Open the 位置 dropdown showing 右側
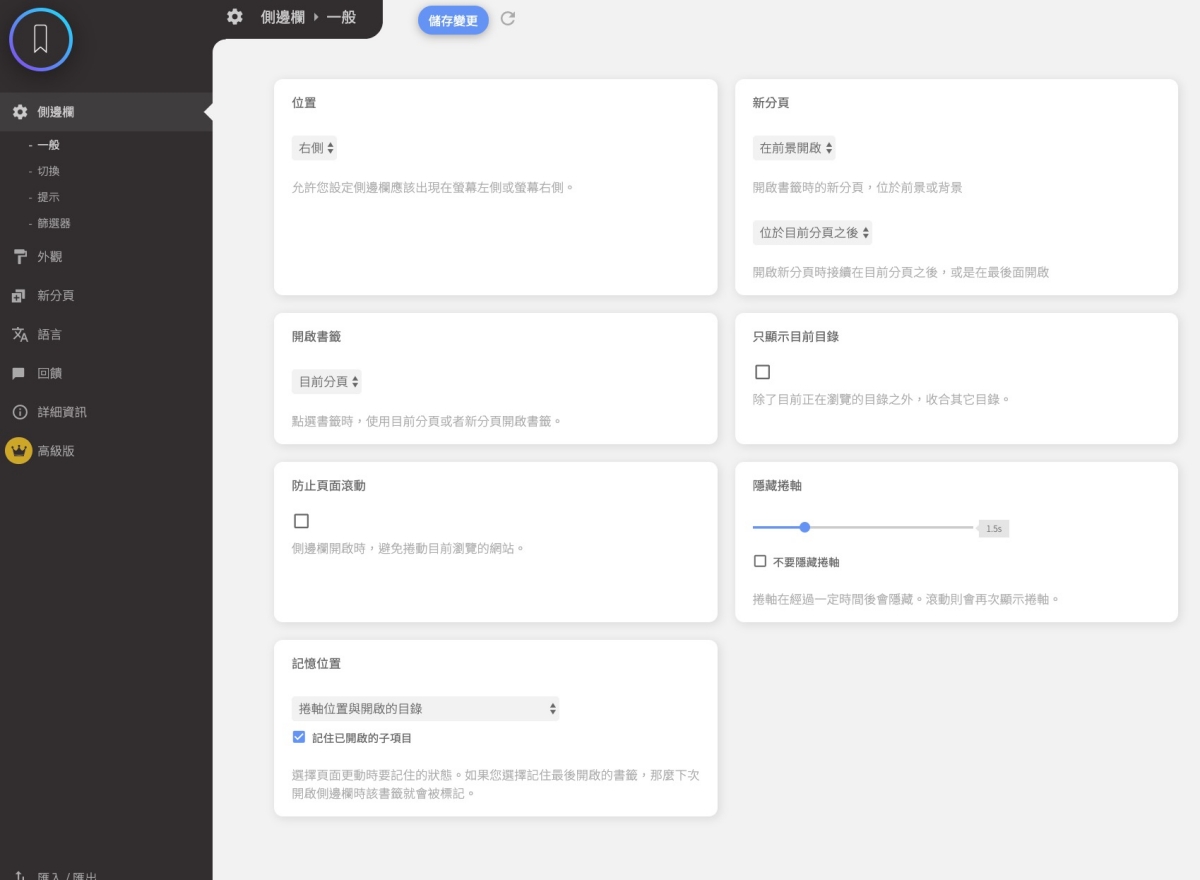The image size is (1200, 880). click(x=315, y=148)
